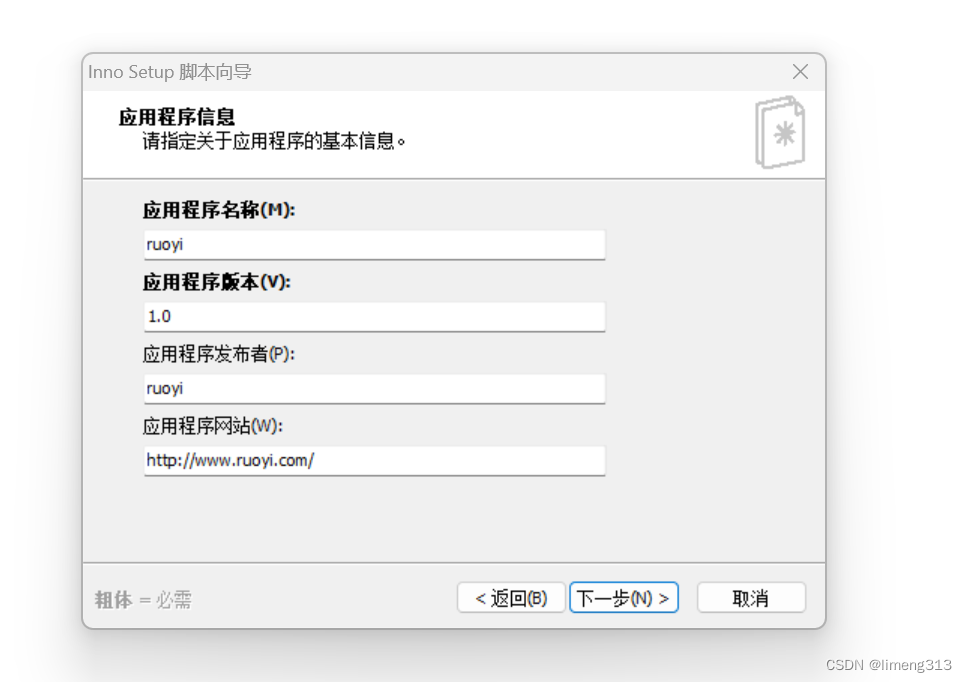Click the 粗体 = 必需 hint text
The width and height of the screenshot is (967, 682).
click(x=143, y=599)
